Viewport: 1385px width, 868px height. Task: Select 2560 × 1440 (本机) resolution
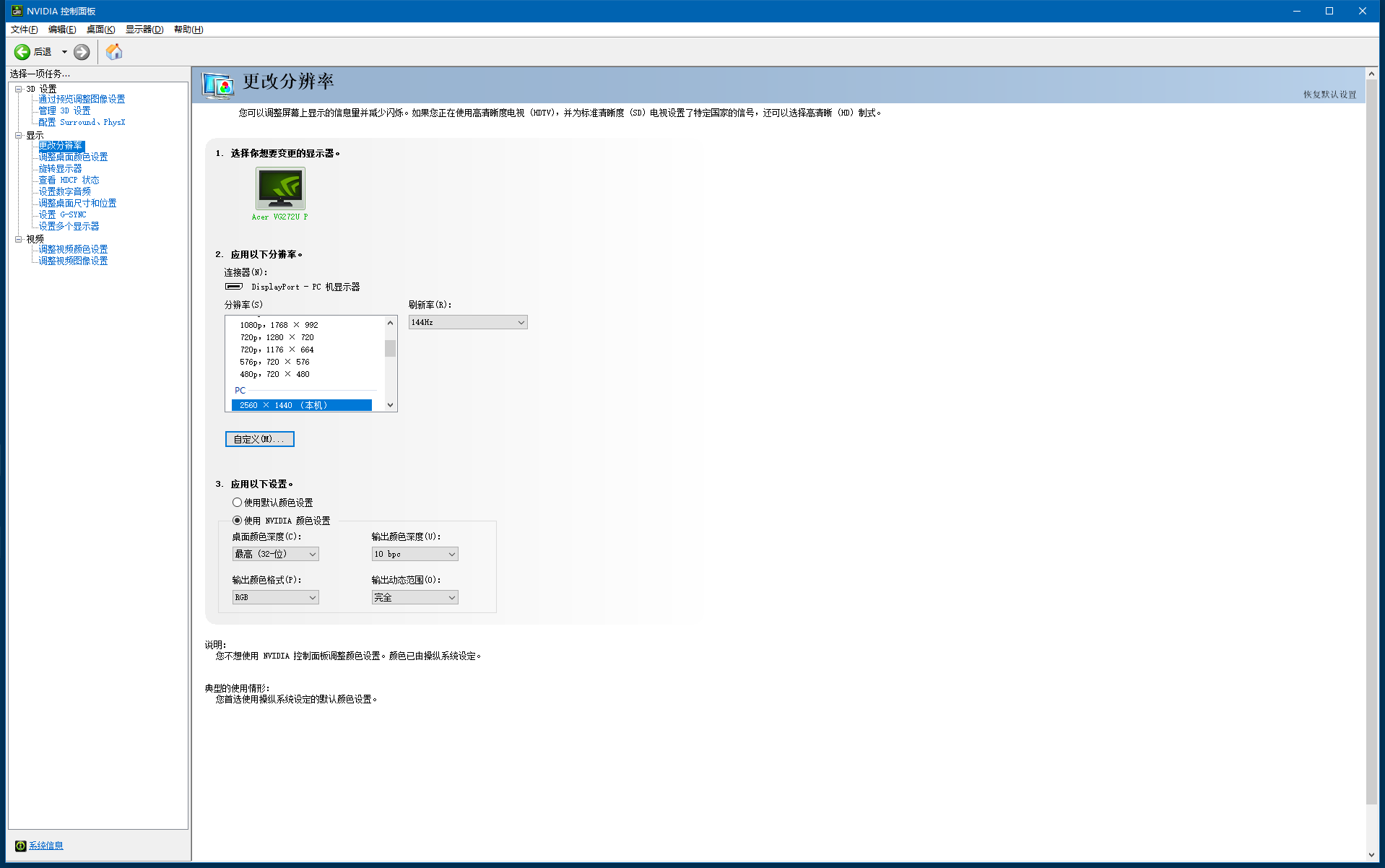tap(302, 406)
